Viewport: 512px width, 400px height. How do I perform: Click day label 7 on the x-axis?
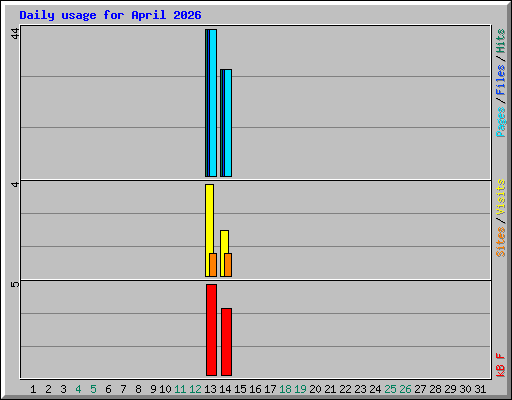123,389
